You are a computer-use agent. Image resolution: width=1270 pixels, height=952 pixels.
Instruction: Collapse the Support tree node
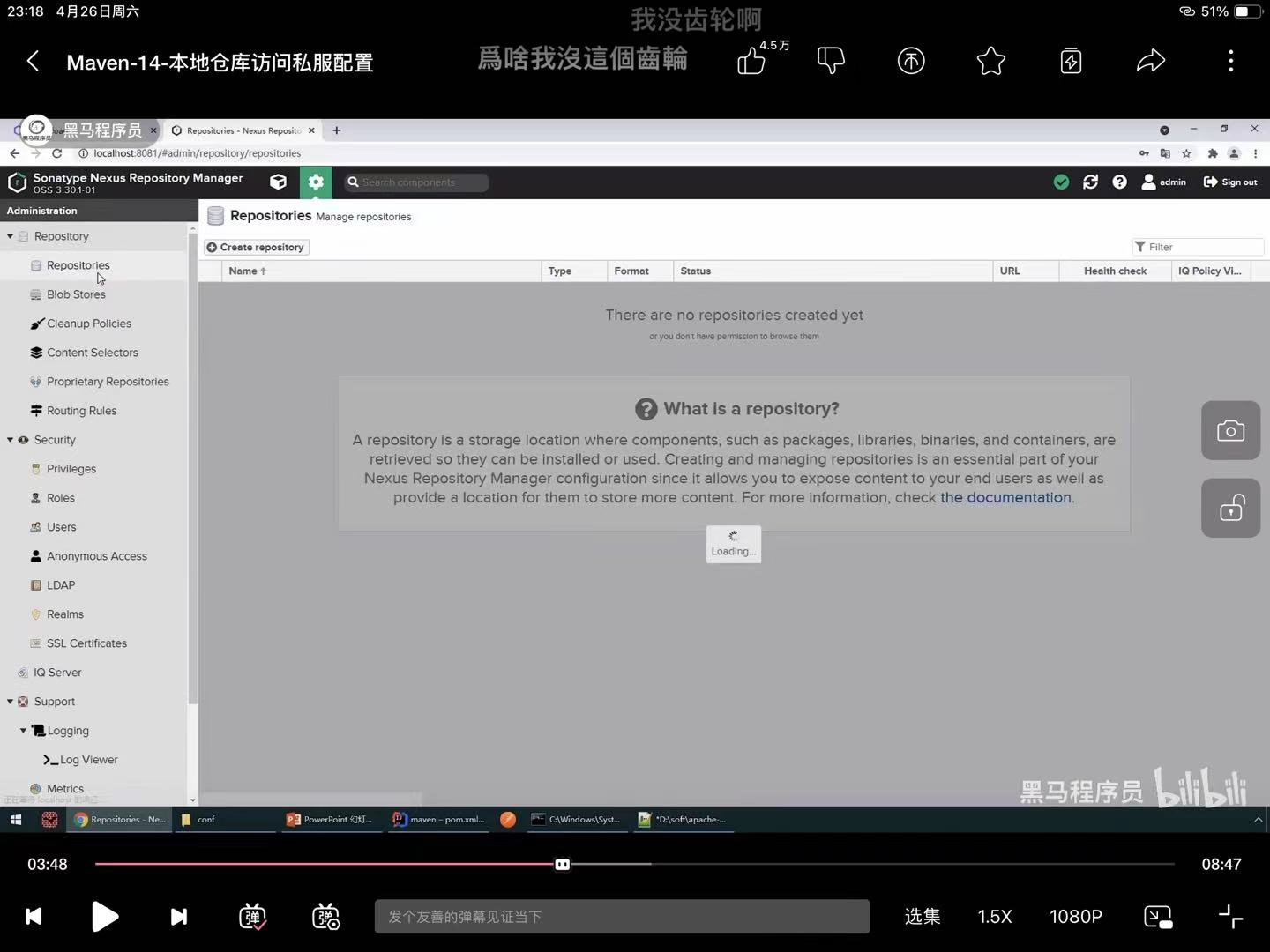[11, 702]
